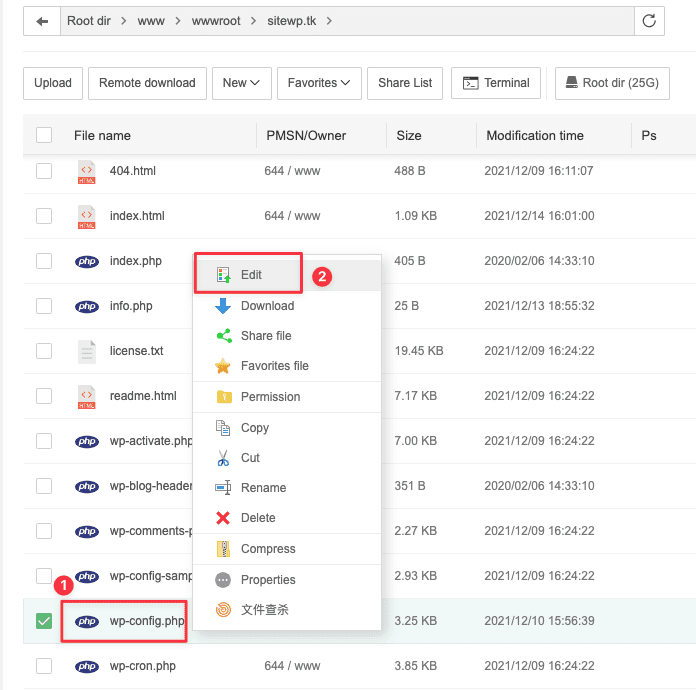This screenshot has width=696, height=690.
Task: Toggle the select-all checkbox in header
Action: click(x=44, y=135)
